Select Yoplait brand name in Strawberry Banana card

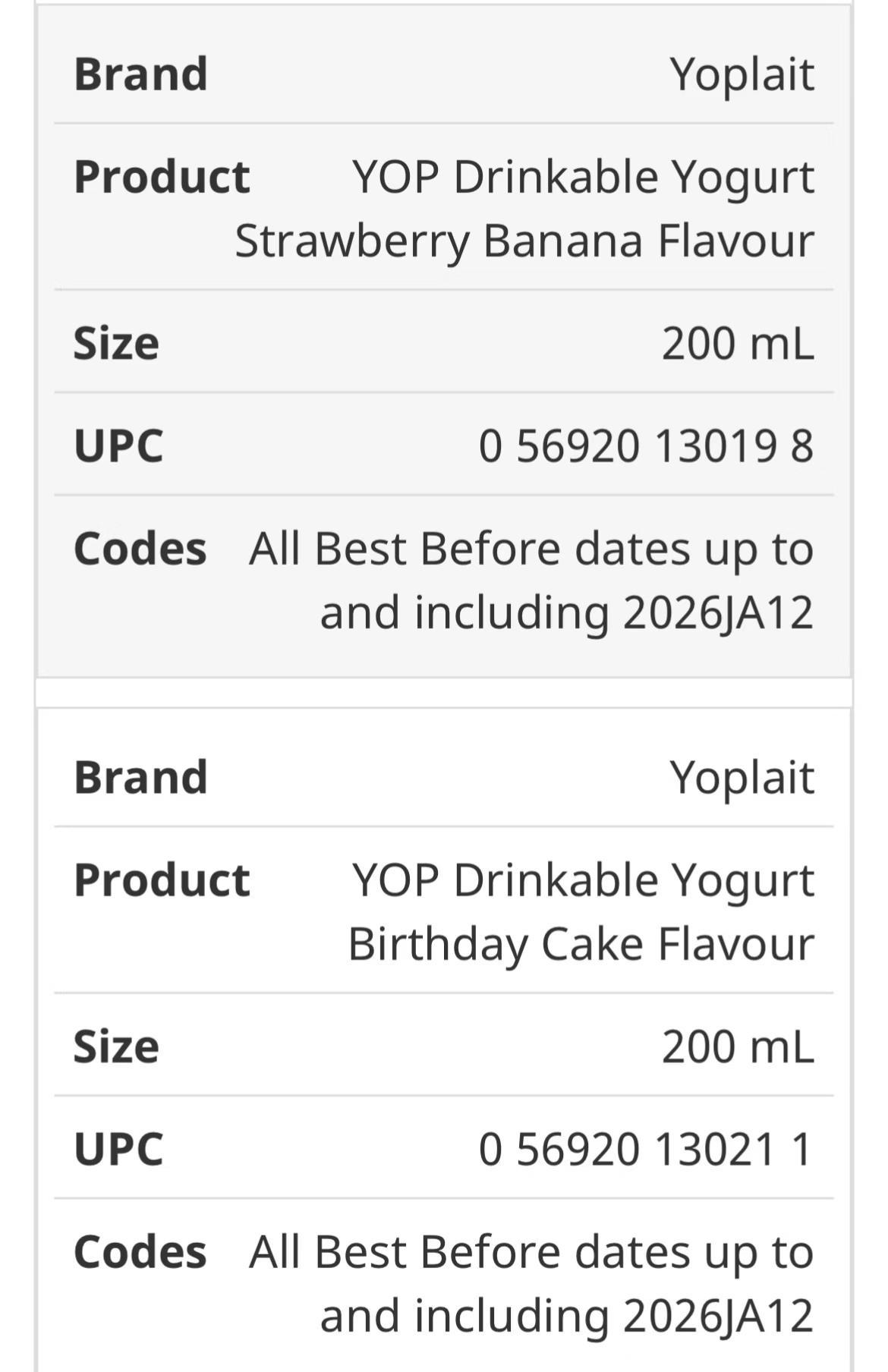(x=742, y=74)
